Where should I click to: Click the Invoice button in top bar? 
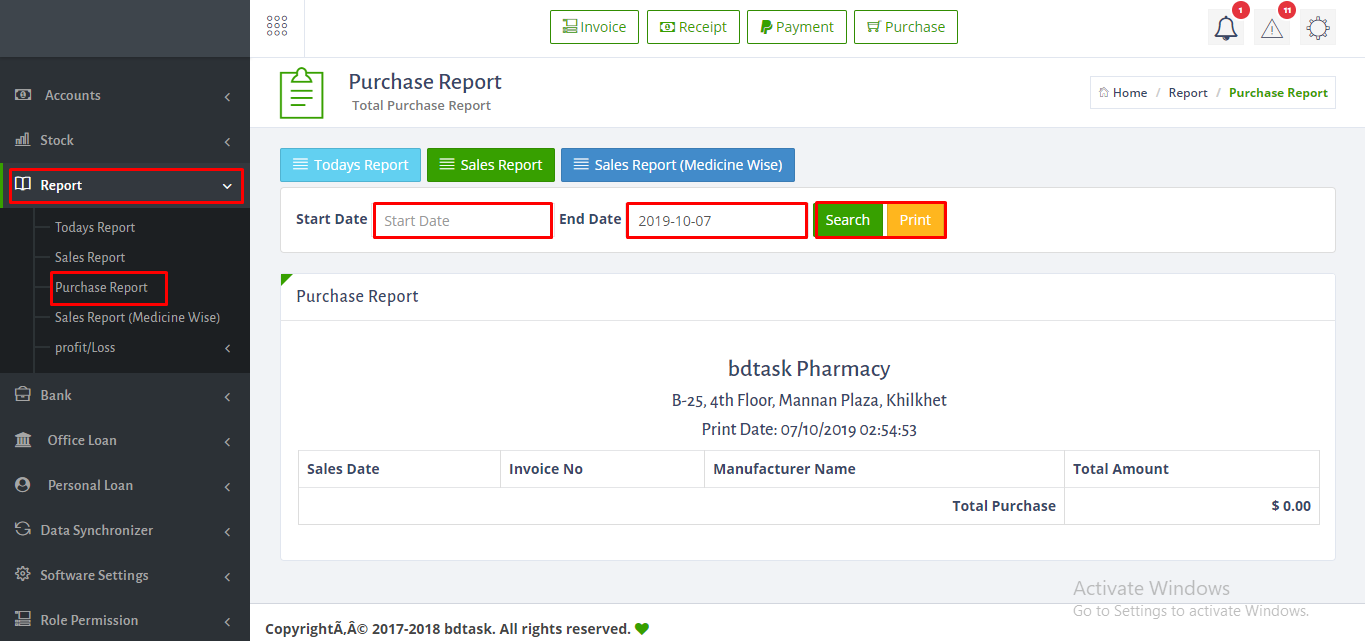pos(594,27)
